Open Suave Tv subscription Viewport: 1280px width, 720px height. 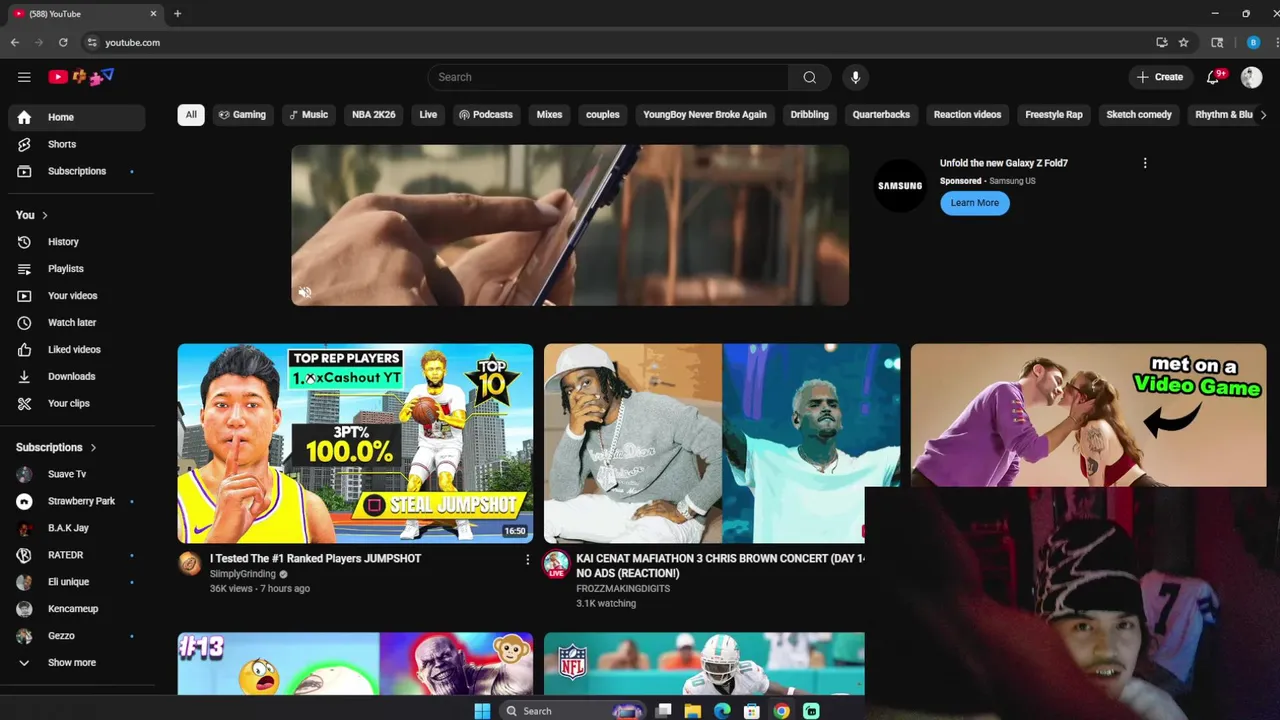(x=77, y=474)
